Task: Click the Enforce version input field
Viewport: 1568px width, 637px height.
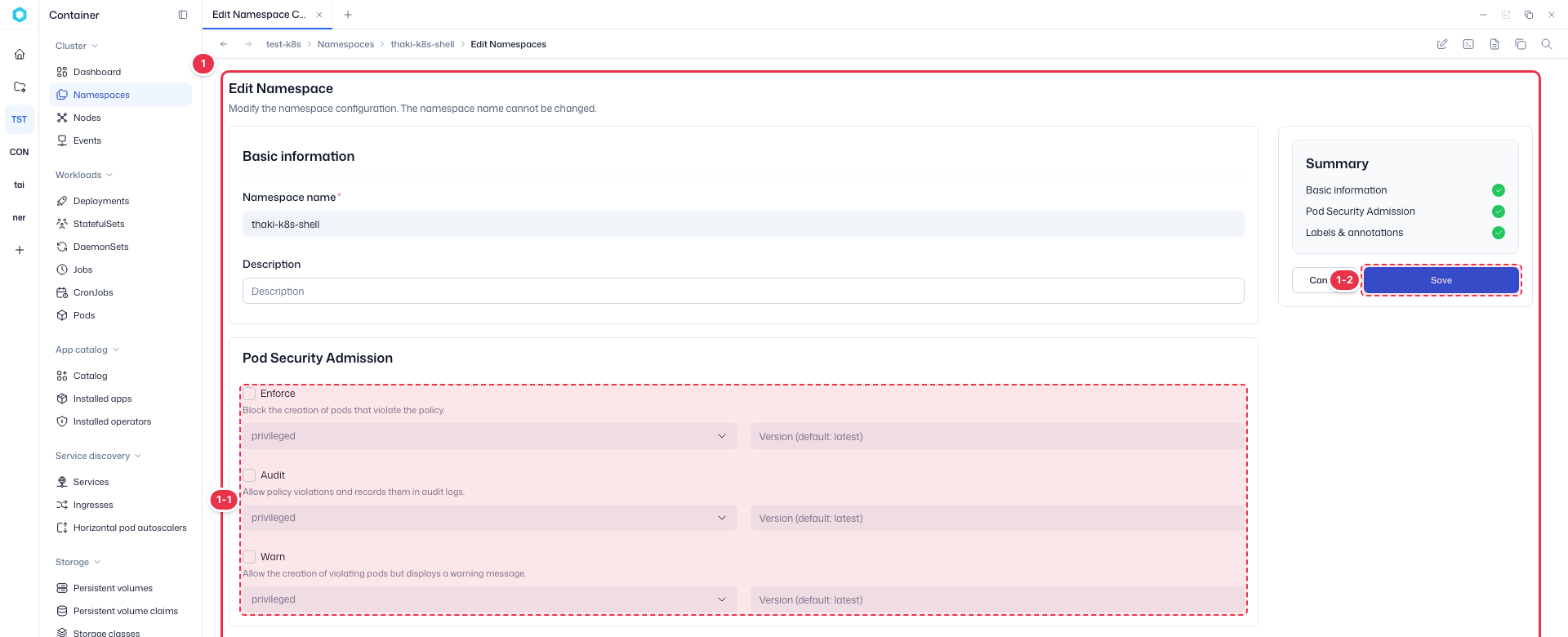Action: point(997,436)
